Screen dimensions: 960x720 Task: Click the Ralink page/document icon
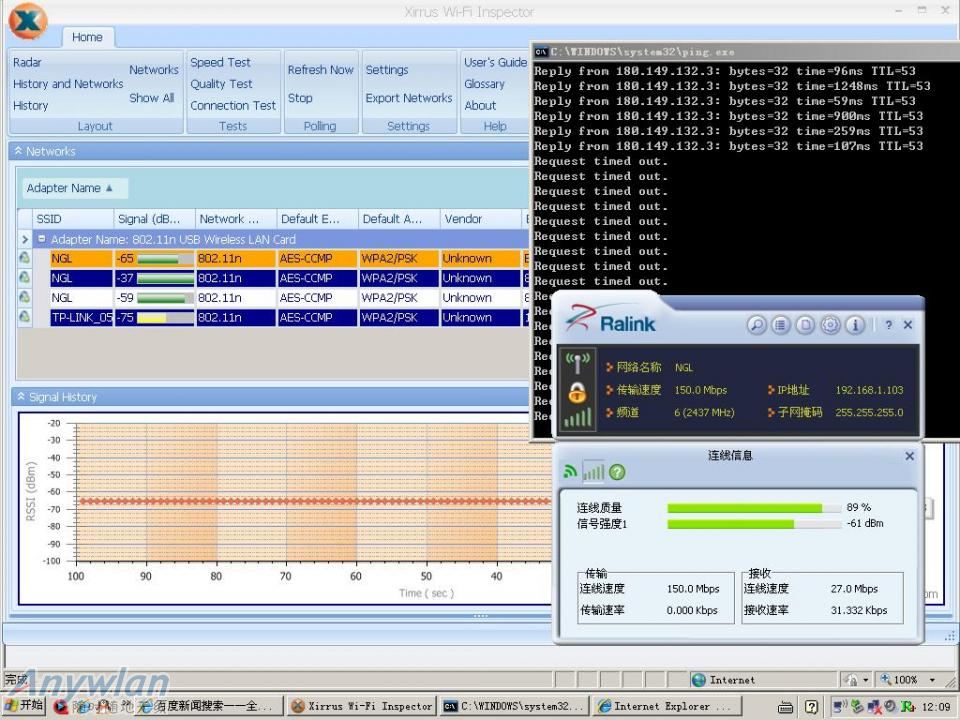point(805,324)
